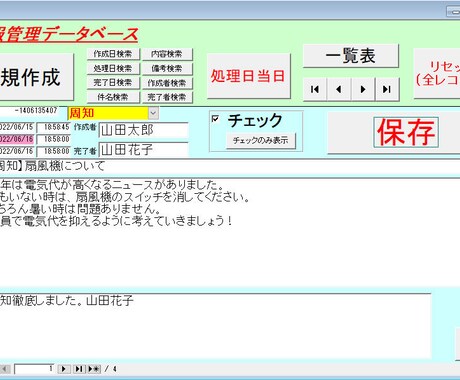The height and width of the screenshot is (380, 460).
Task: Click the time field showing 185845
Action: pos(54,127)
